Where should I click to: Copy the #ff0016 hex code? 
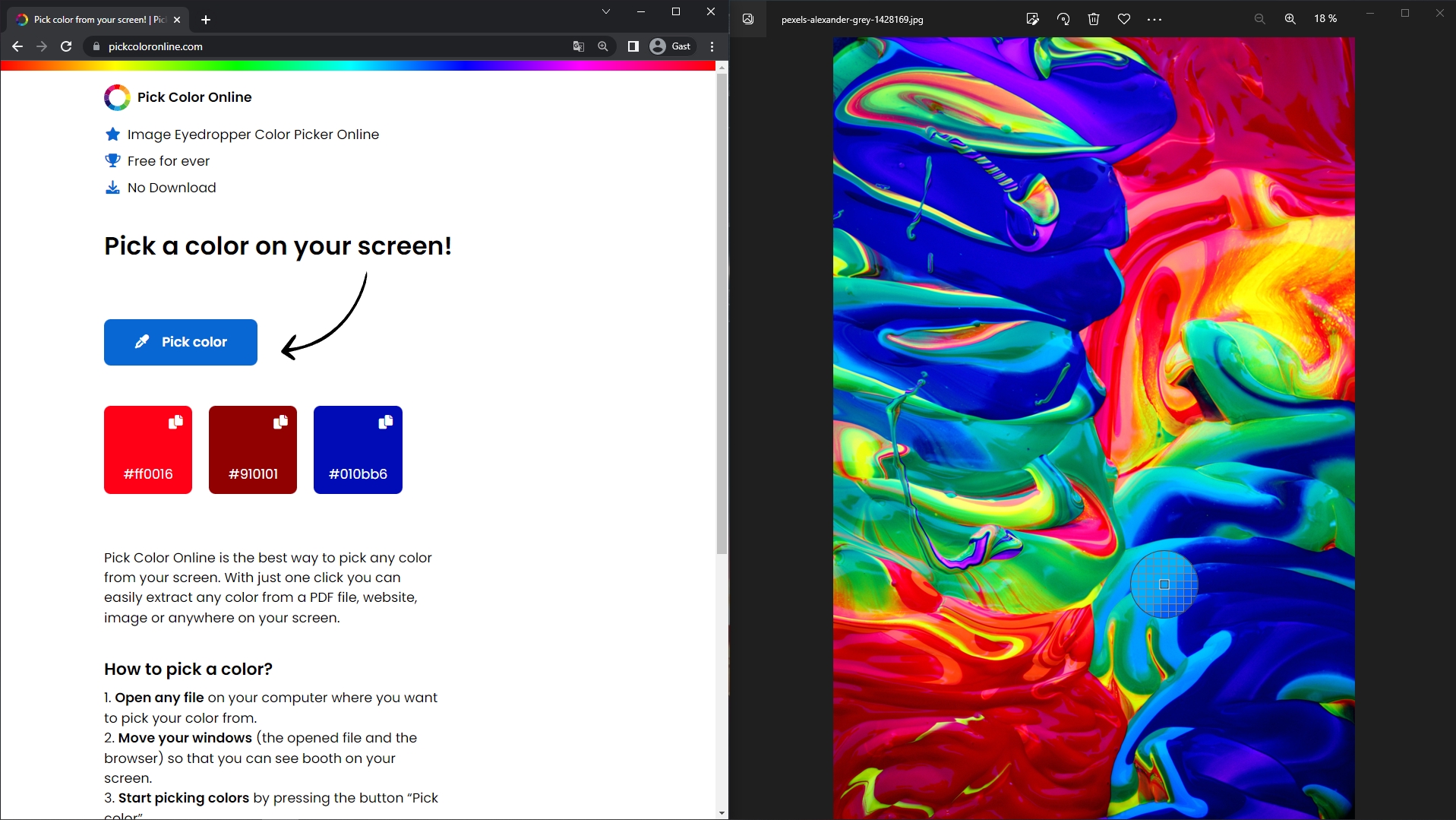[176, 423]
